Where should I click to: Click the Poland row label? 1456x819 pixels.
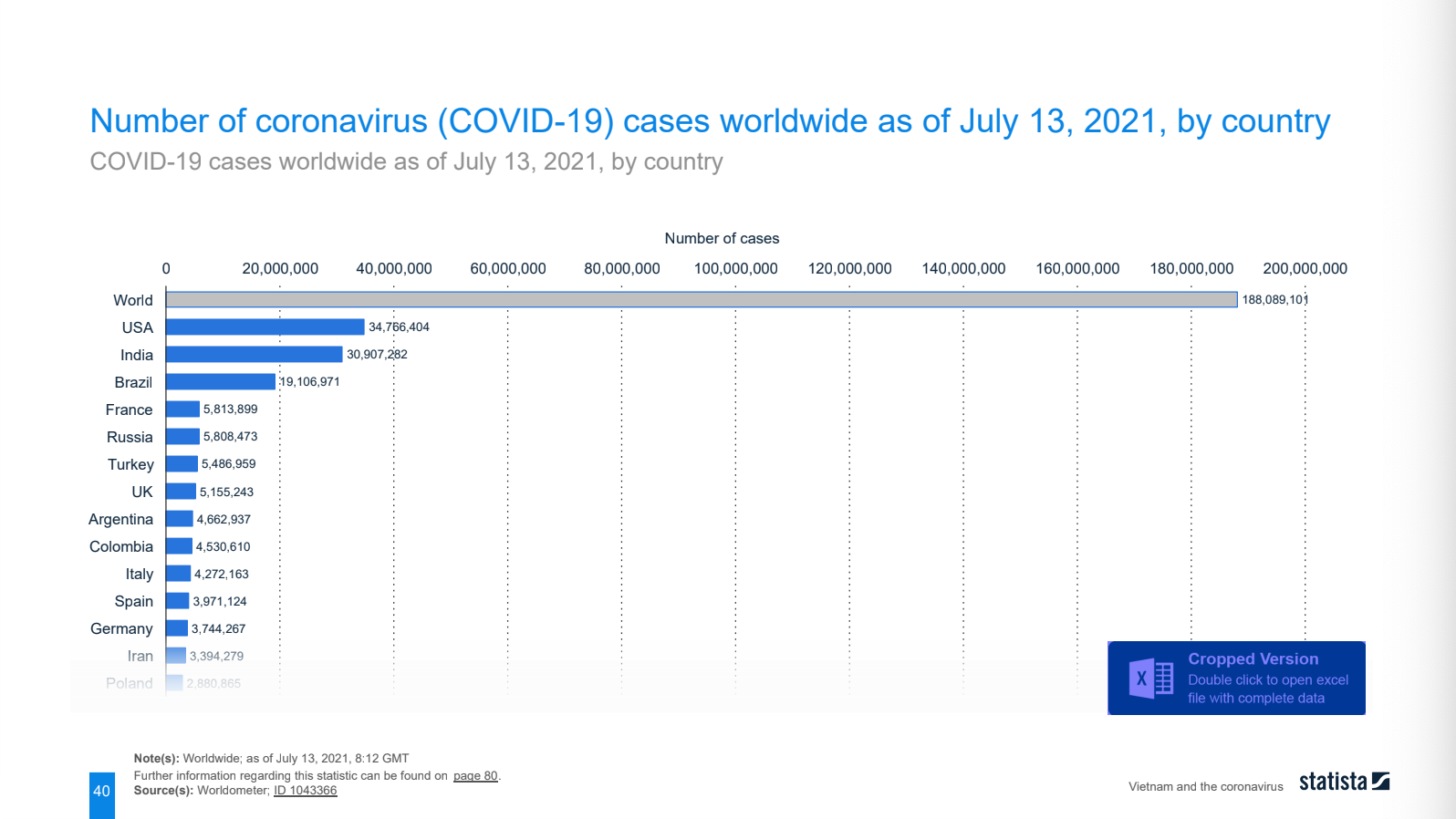(130, 683)
